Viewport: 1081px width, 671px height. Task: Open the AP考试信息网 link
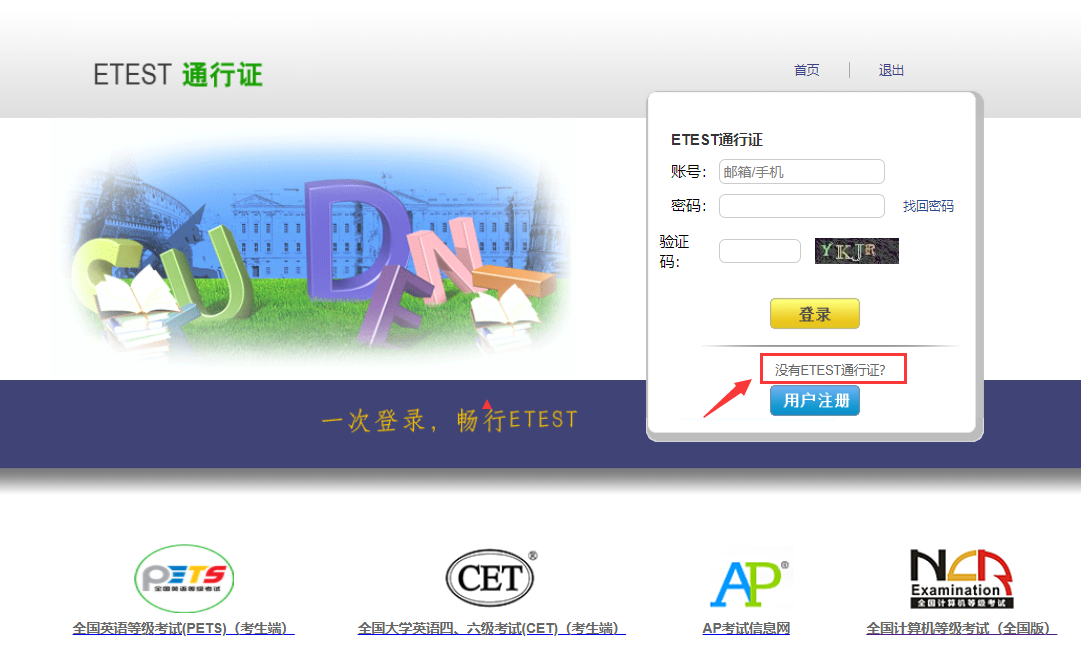point(746,629)
